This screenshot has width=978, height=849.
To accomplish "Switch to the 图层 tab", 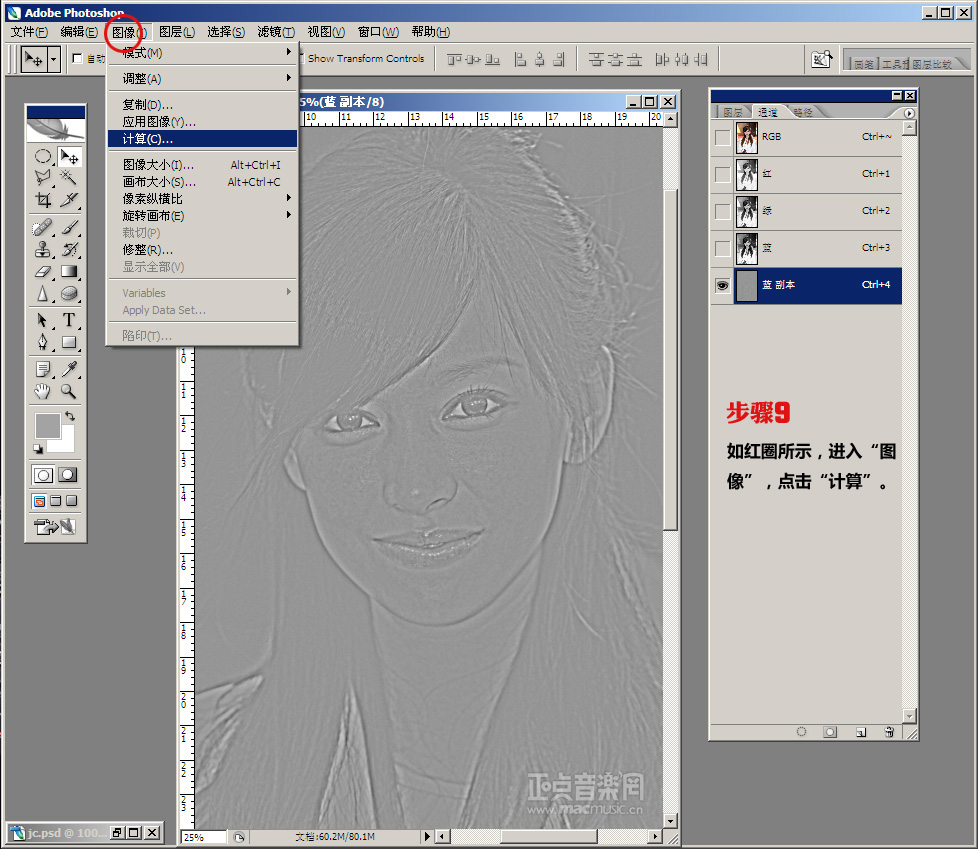I will click(x=733, y=113).
